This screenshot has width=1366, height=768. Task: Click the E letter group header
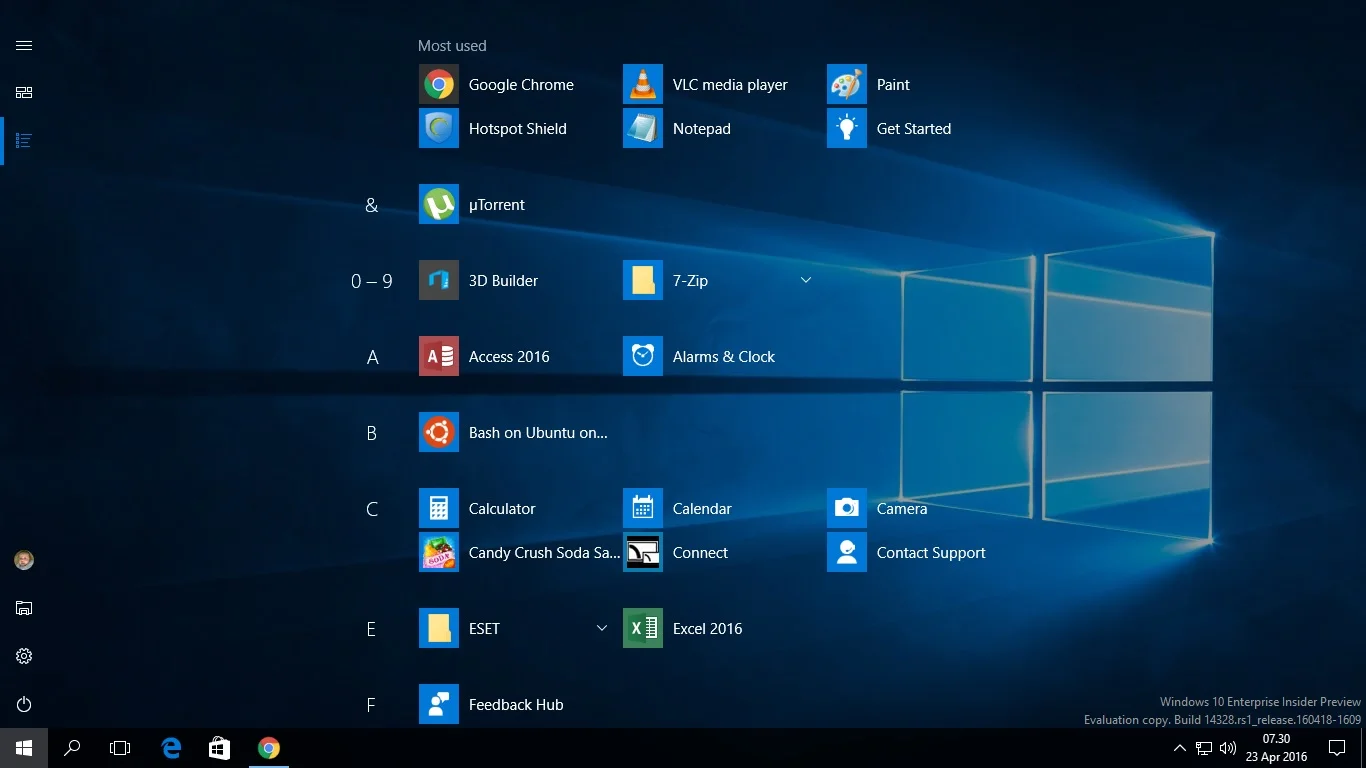tap(371, 629)
